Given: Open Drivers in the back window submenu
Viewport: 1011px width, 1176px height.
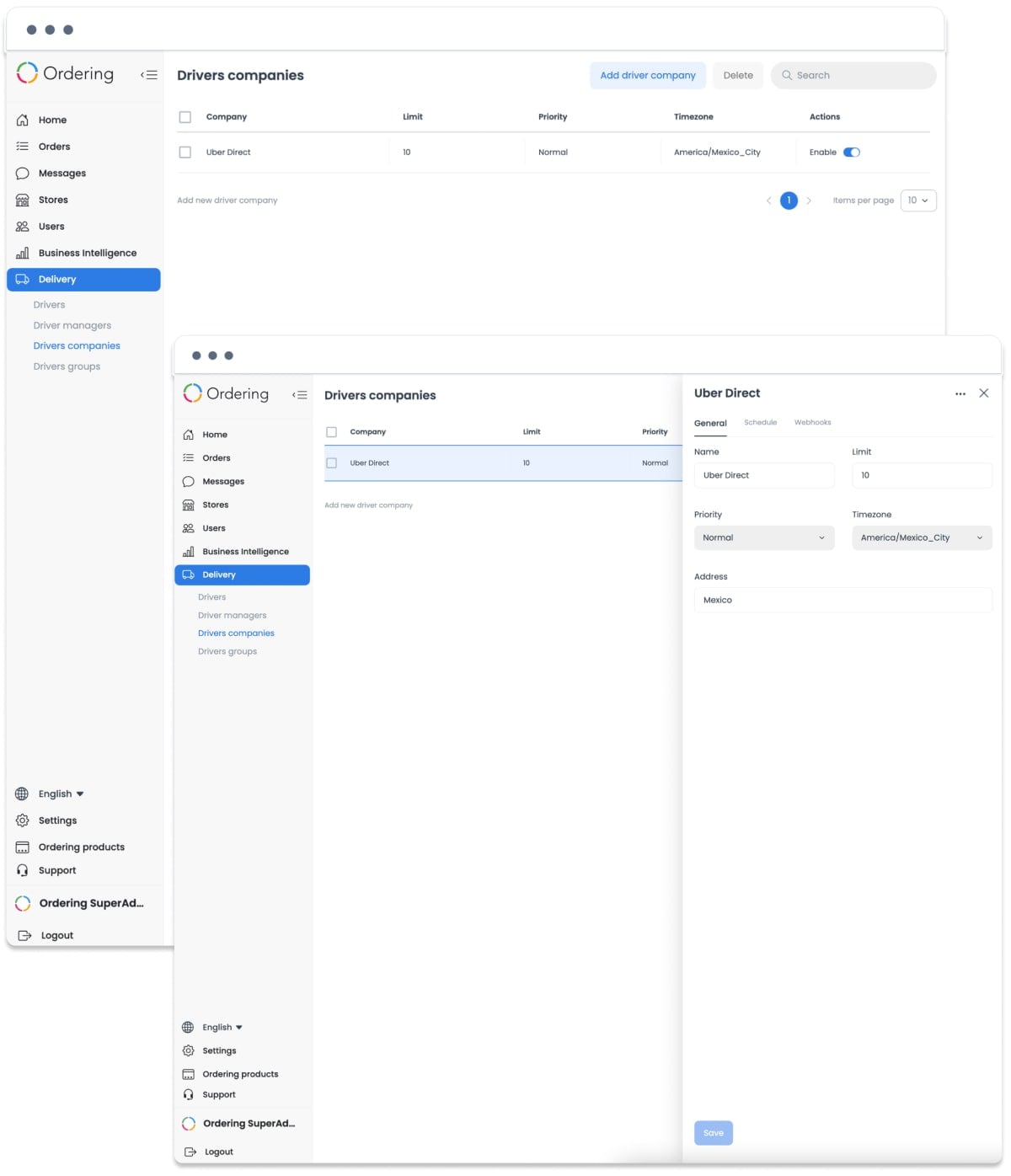Looking at the screenshot, I should [x=49, y=305].
